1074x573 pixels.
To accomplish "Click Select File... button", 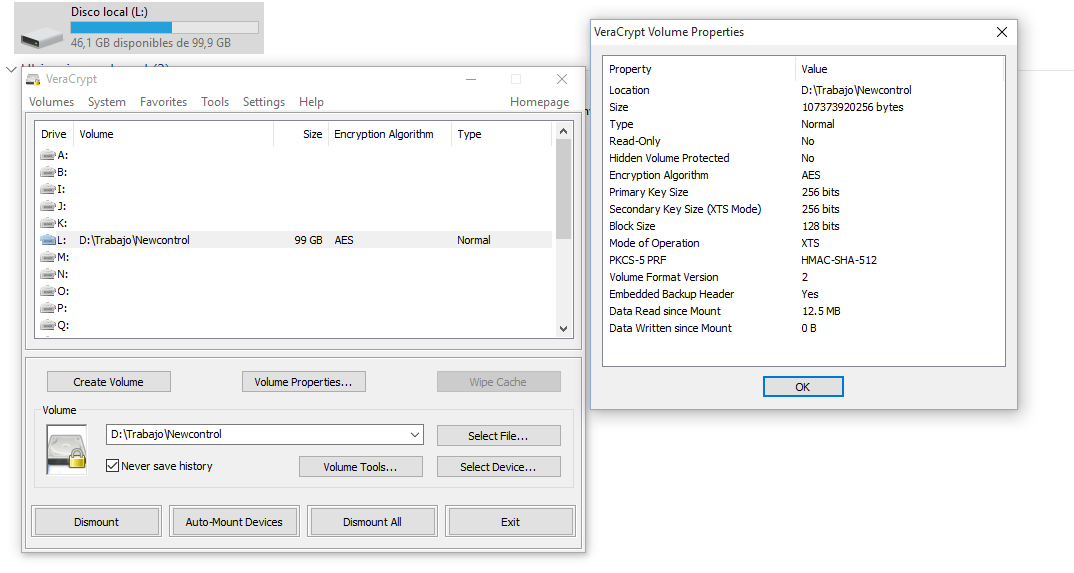I will pyautogui.click(x=498, y=436).
